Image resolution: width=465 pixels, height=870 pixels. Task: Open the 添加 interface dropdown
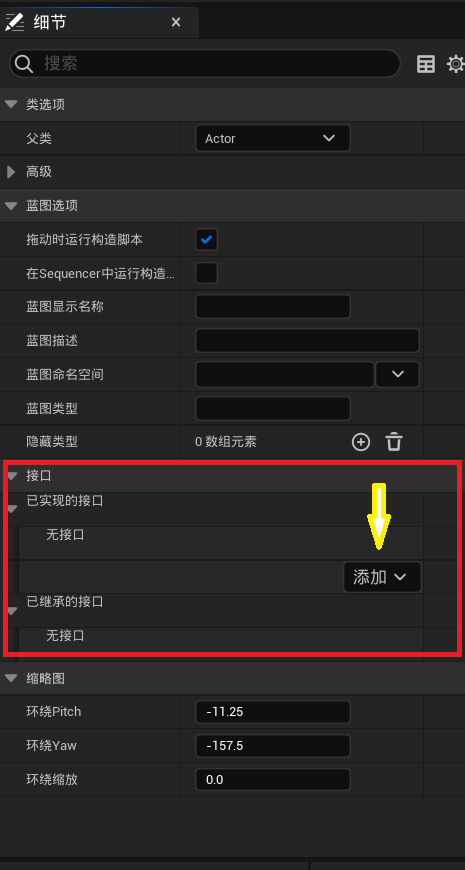tap(382, 577)
